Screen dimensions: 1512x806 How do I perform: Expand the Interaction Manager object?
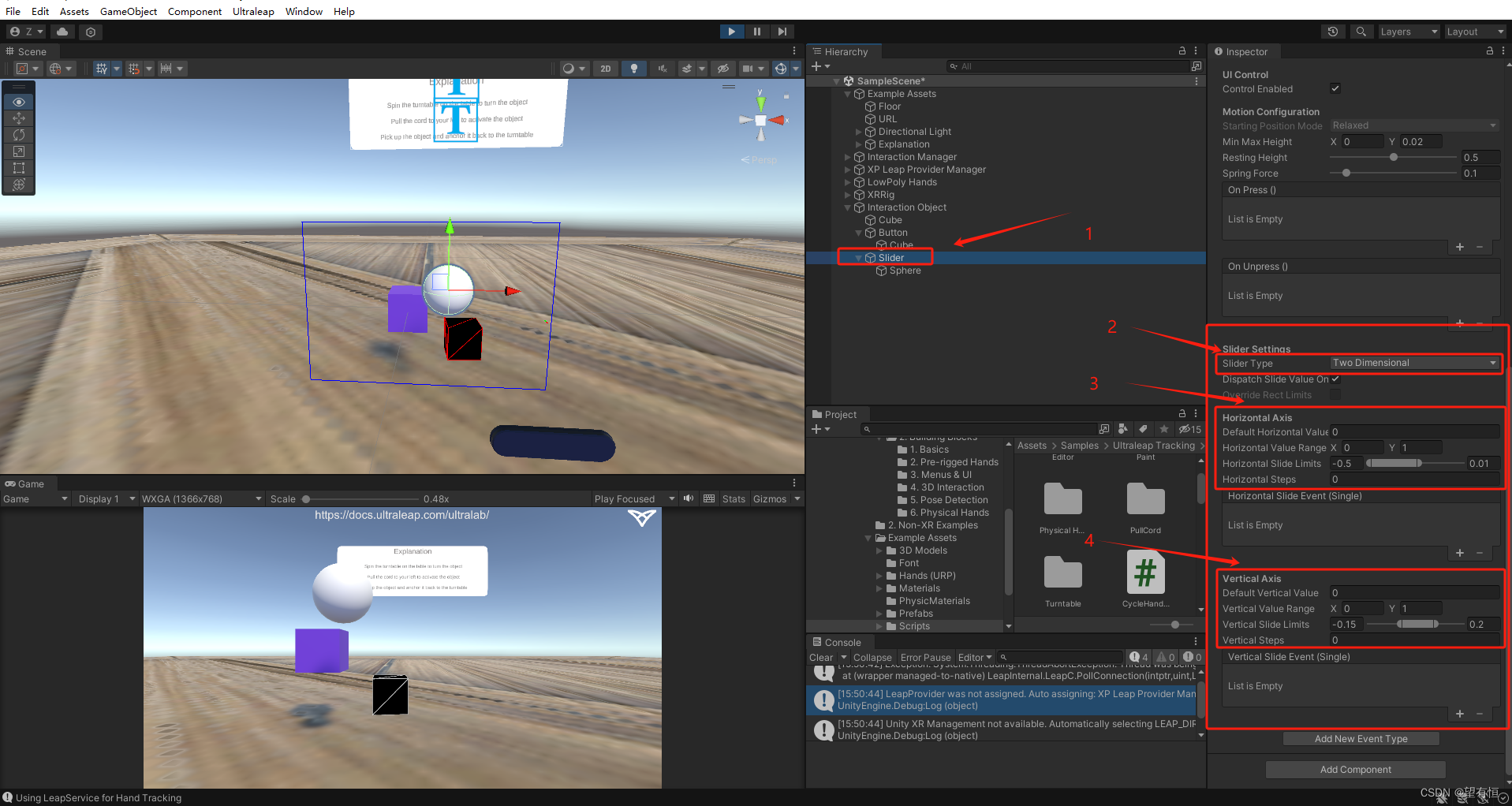(848, 157)
